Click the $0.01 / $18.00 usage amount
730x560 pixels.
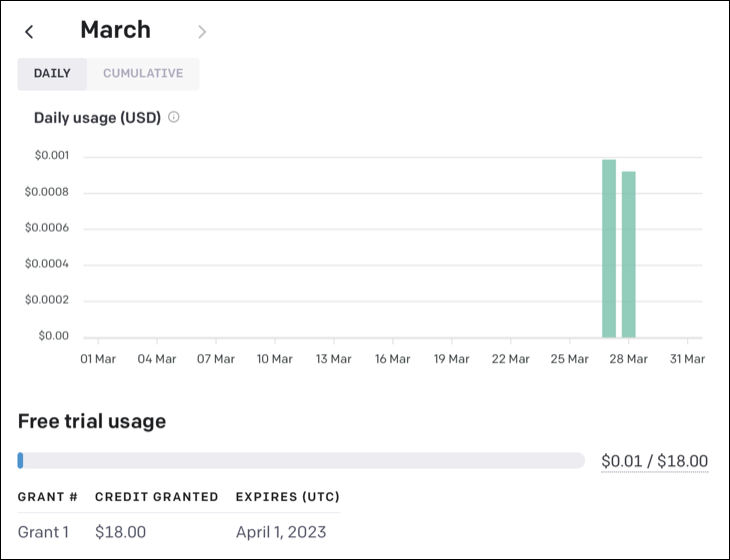point(654,461)
